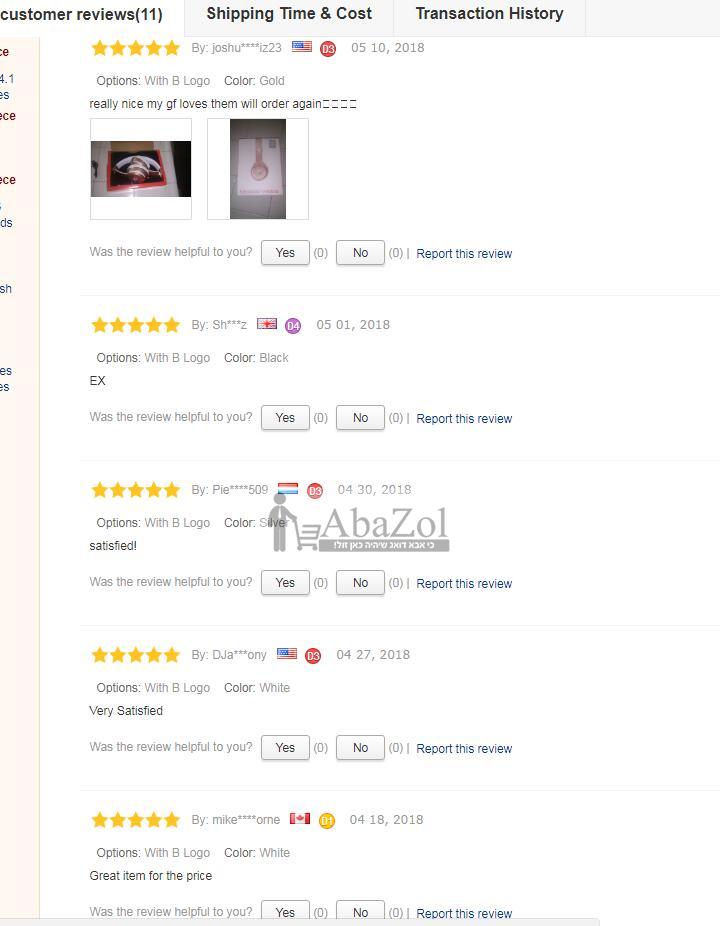The height and width of the screenshot is (926, 720).
Task: Vote Yes on Pie****509's satisfied review
Action: coord(285,583)
